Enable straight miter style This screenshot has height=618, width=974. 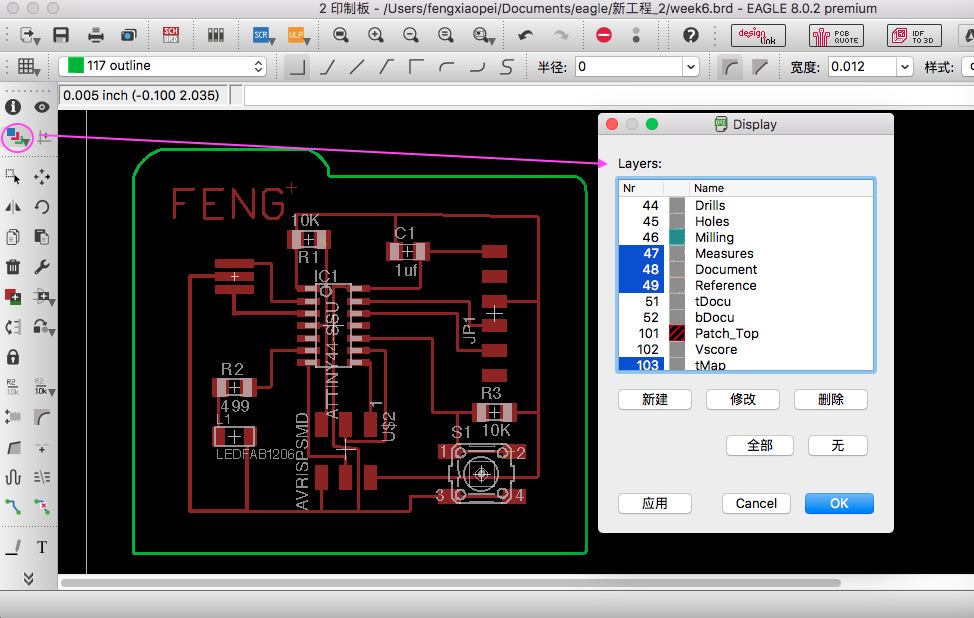coord(760,66)
